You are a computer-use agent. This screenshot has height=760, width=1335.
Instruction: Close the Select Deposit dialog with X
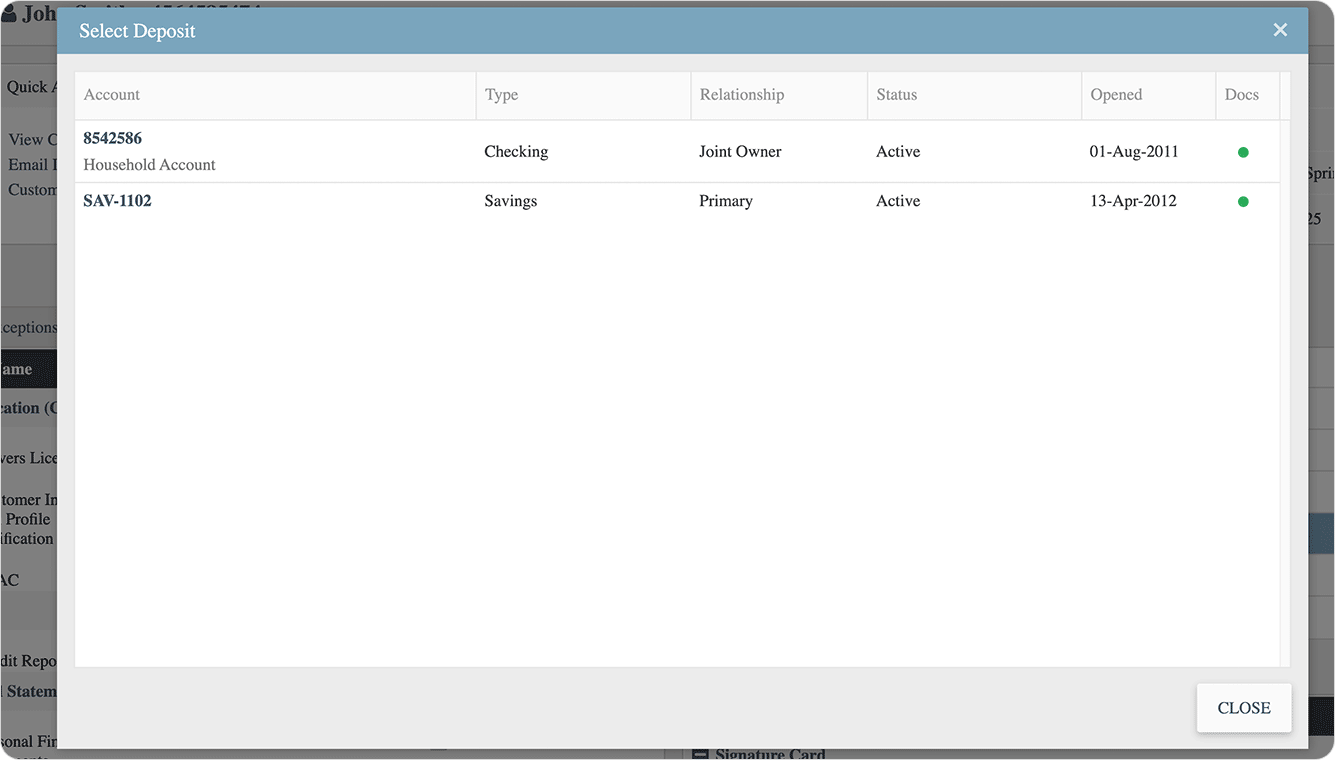click(x=1280, y=30)
